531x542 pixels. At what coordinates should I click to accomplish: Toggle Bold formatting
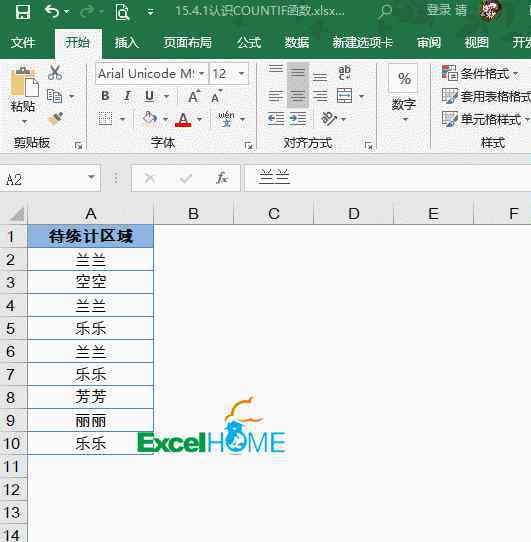tap(105, 96)
